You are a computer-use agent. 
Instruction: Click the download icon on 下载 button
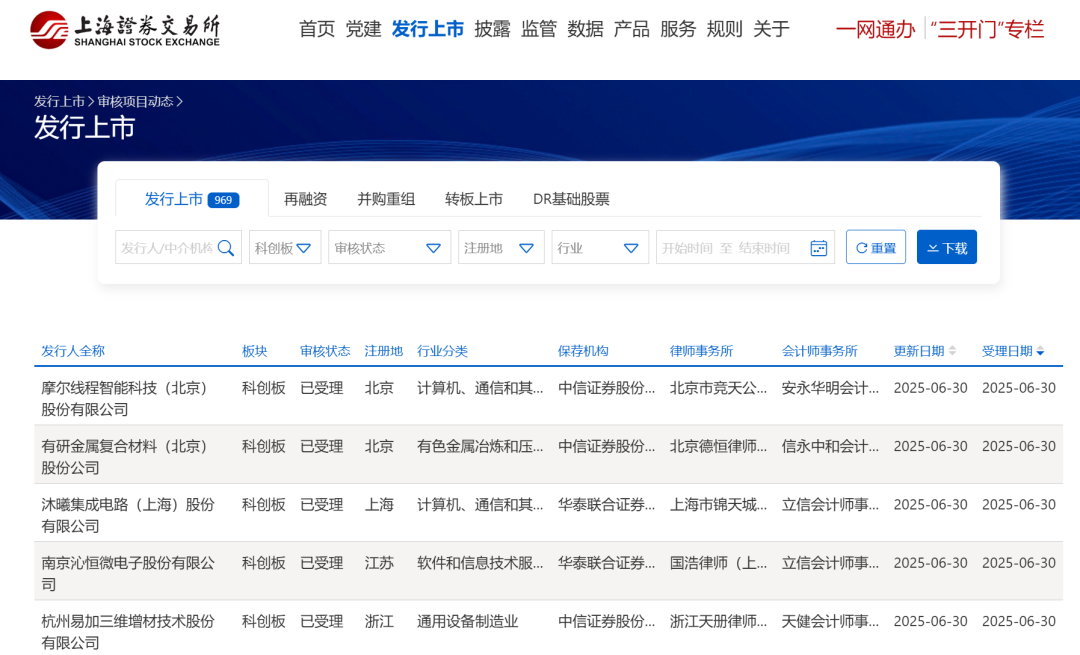pos(932,247)
